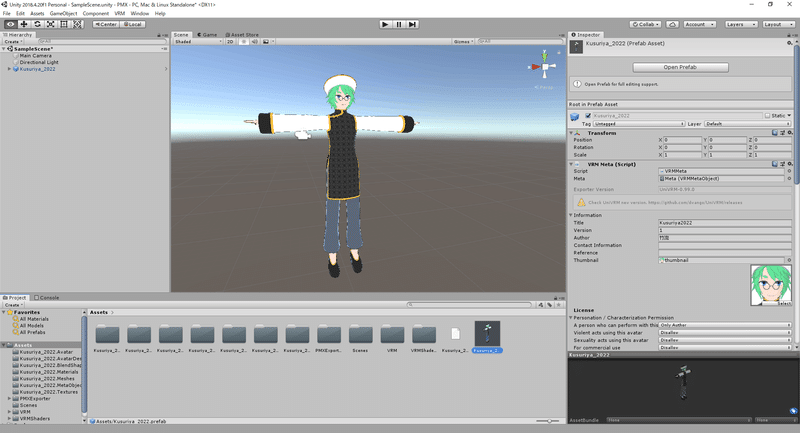
Task: Toggle Hierarchy panel lock icon
Action: (x=159, y=35)
